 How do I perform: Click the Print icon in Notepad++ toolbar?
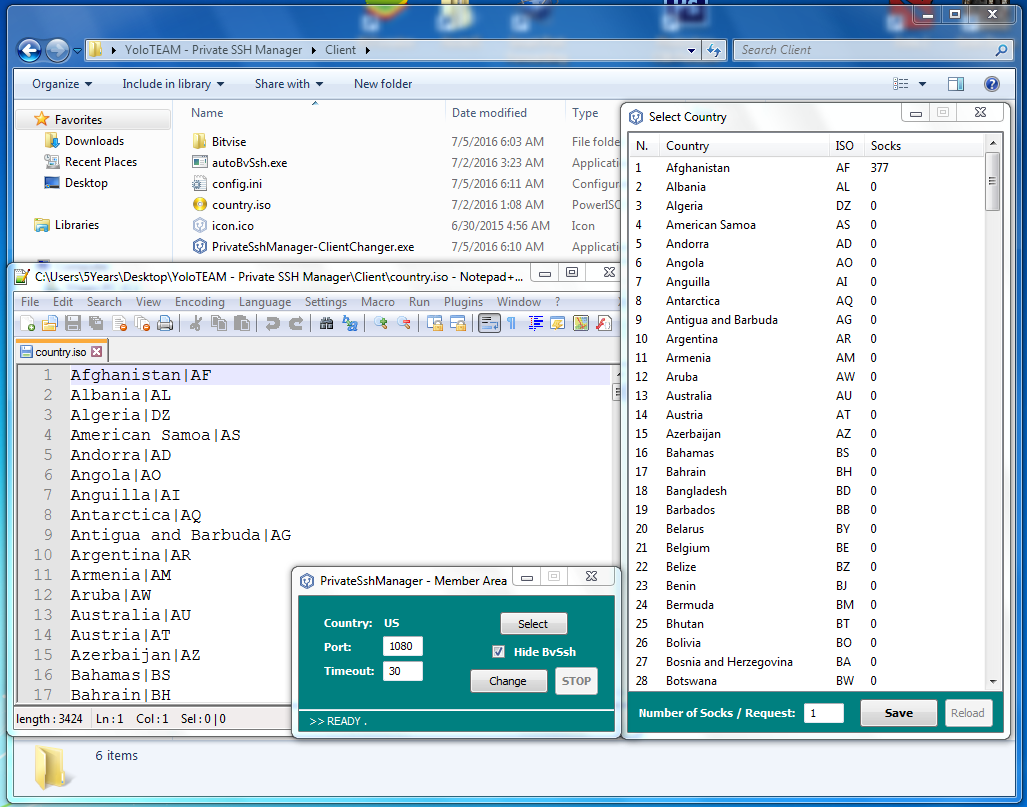pyautogui.click(x=166, y=323)
